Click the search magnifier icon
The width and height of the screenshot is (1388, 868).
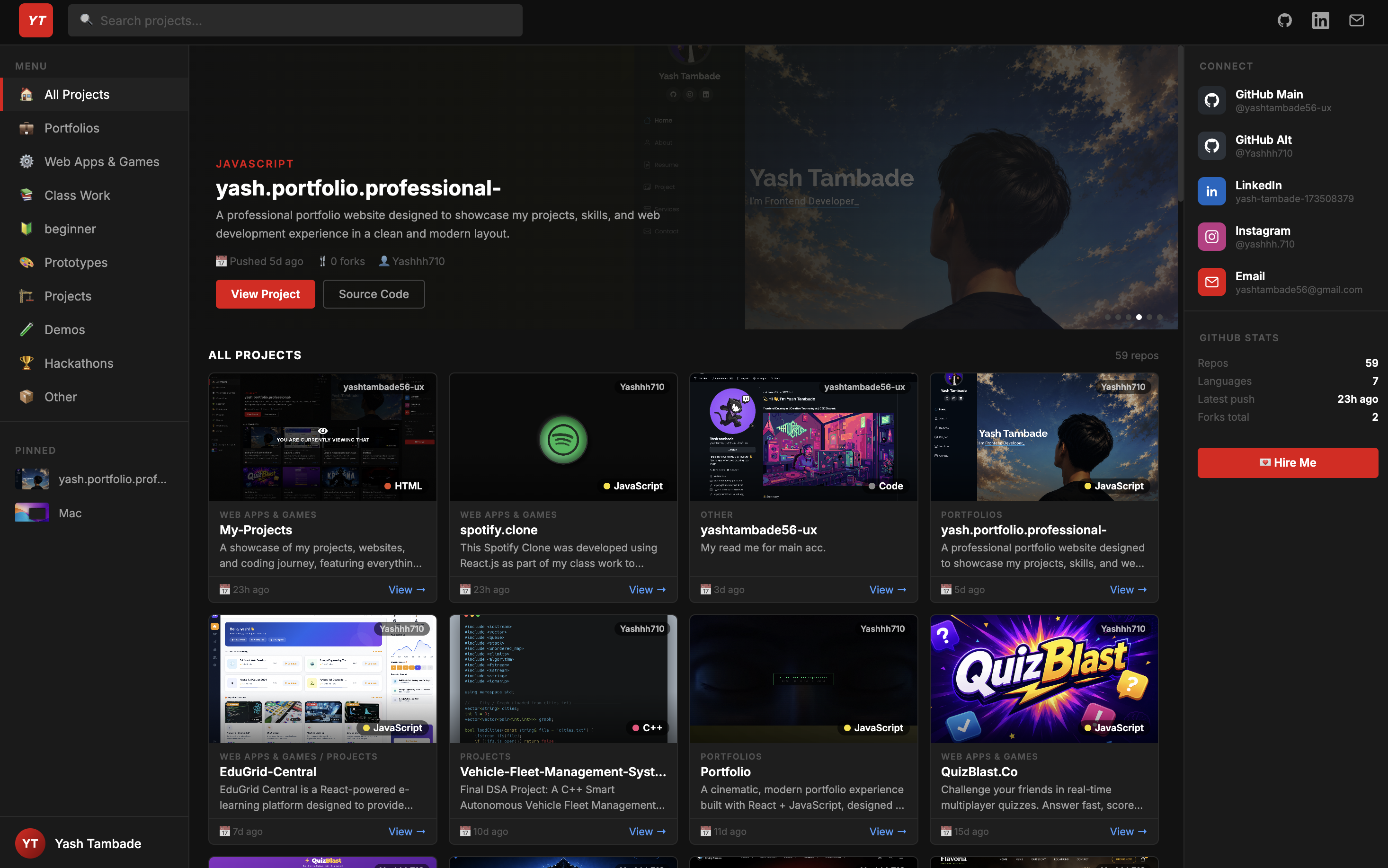pyautogui.click(x=86, y=20)
